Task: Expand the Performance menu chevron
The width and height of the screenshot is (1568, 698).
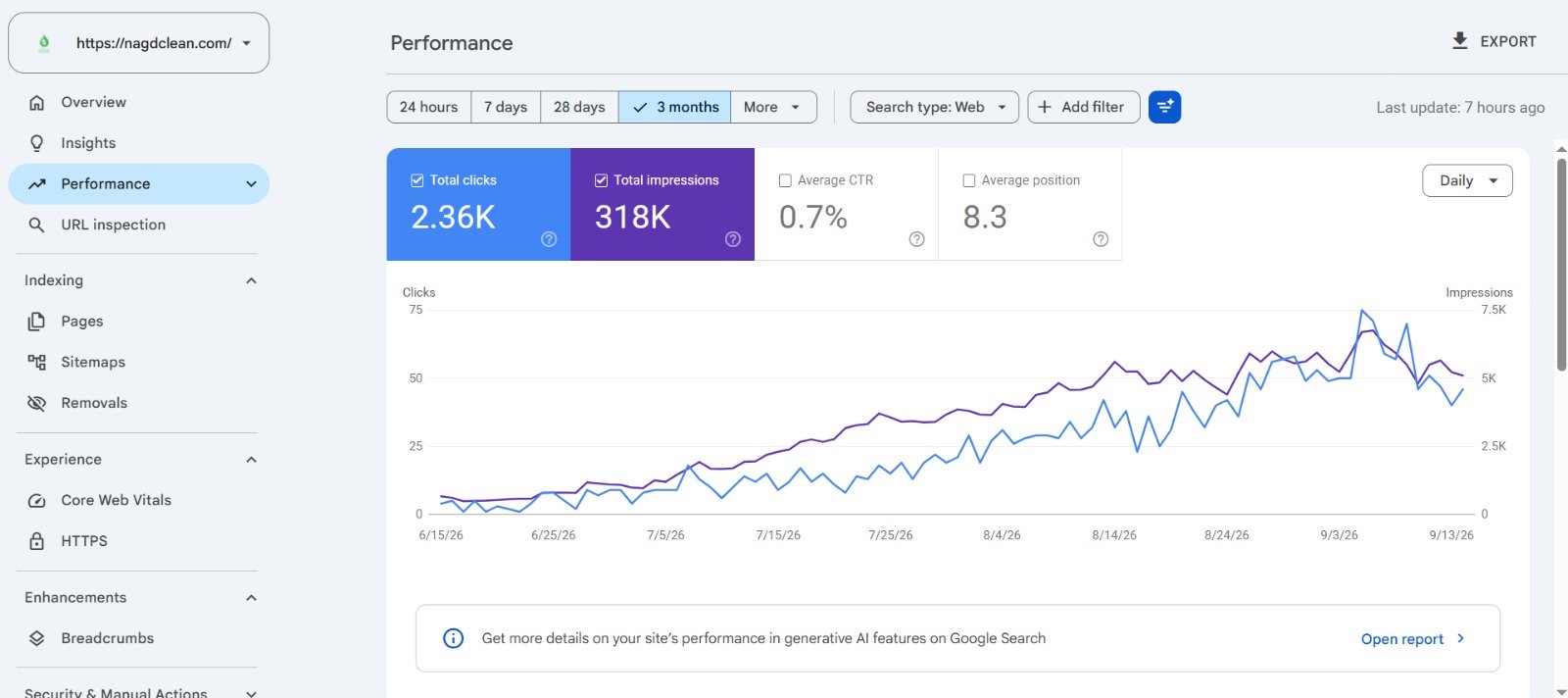Action: [251, 184]
